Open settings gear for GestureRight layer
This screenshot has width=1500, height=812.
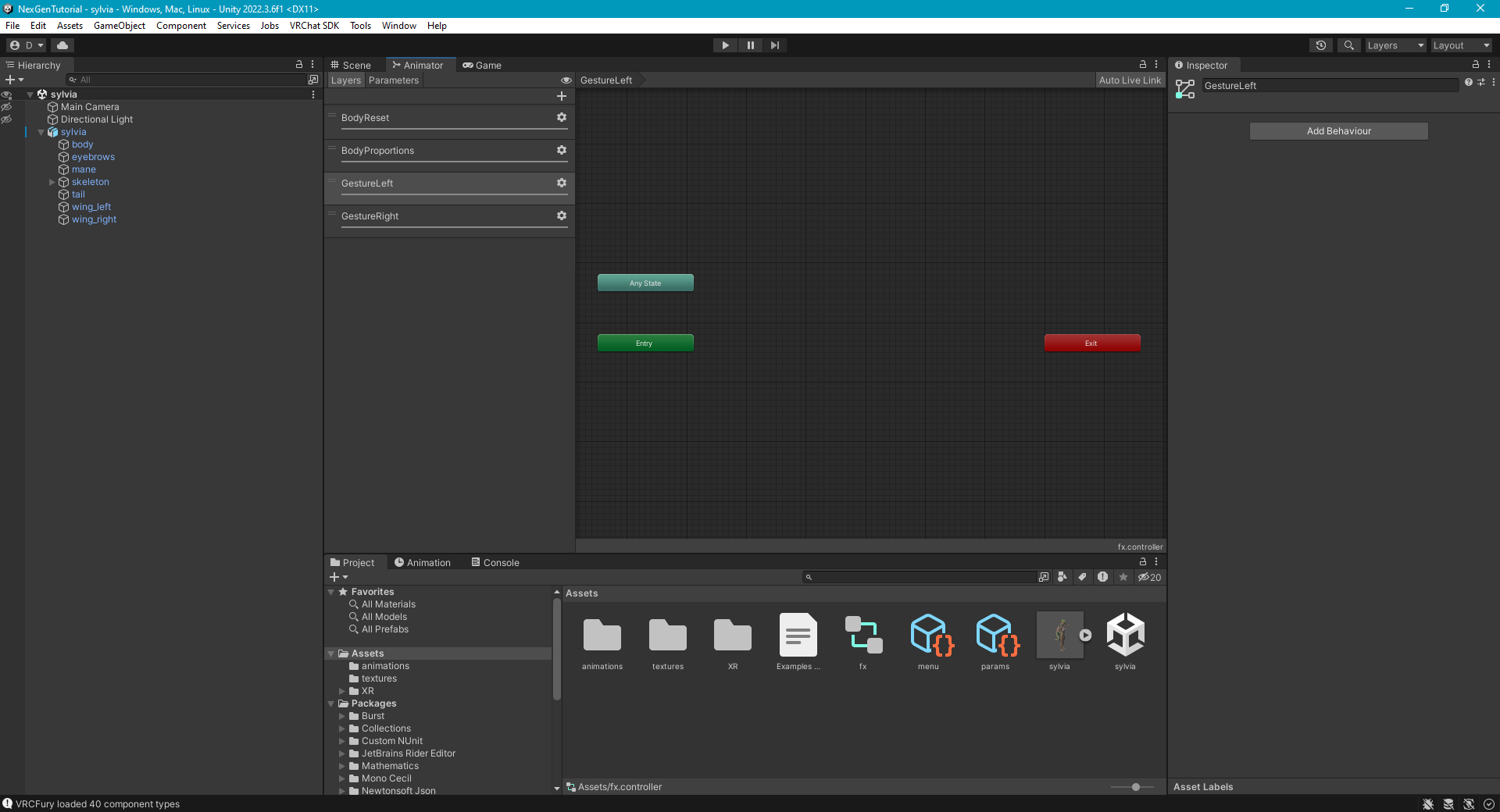[x=561, y=215]
